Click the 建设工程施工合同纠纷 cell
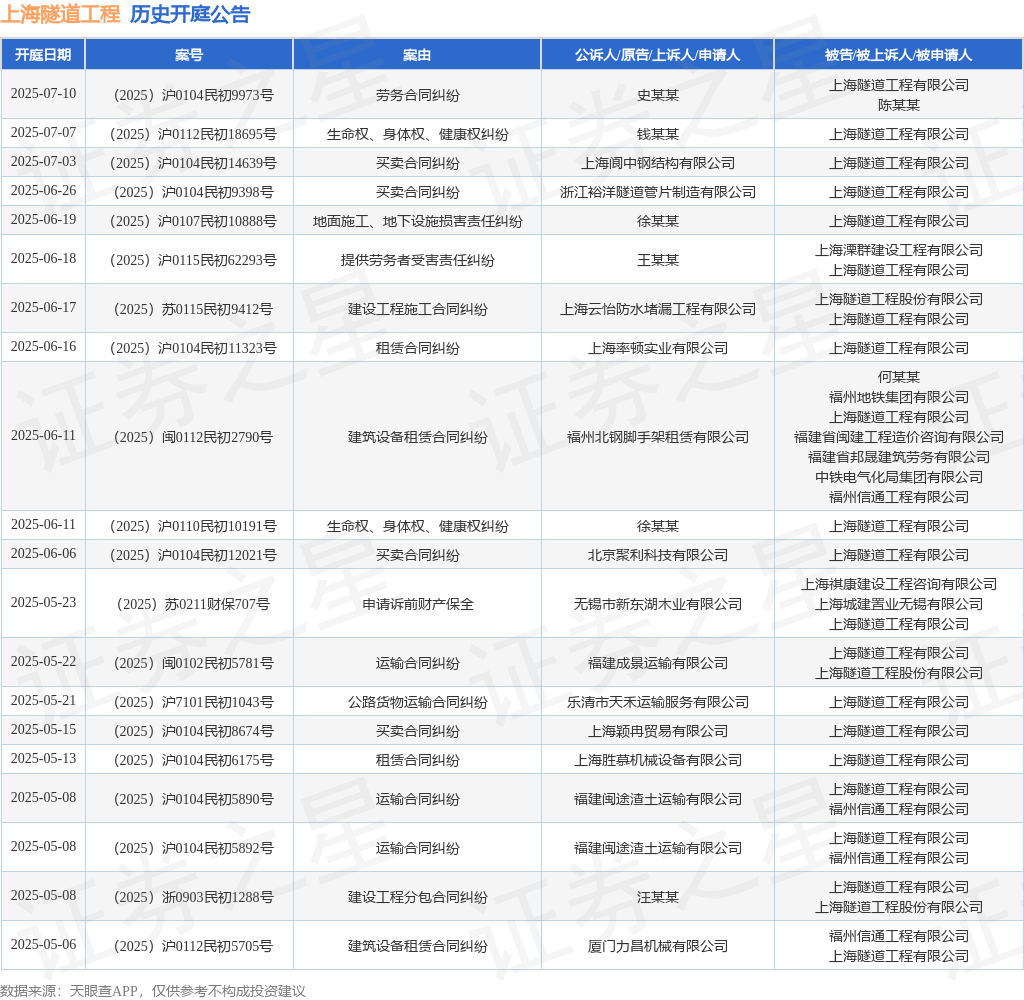The height and width of the screenshot is (1000, 1024). [x=417, y=310]
